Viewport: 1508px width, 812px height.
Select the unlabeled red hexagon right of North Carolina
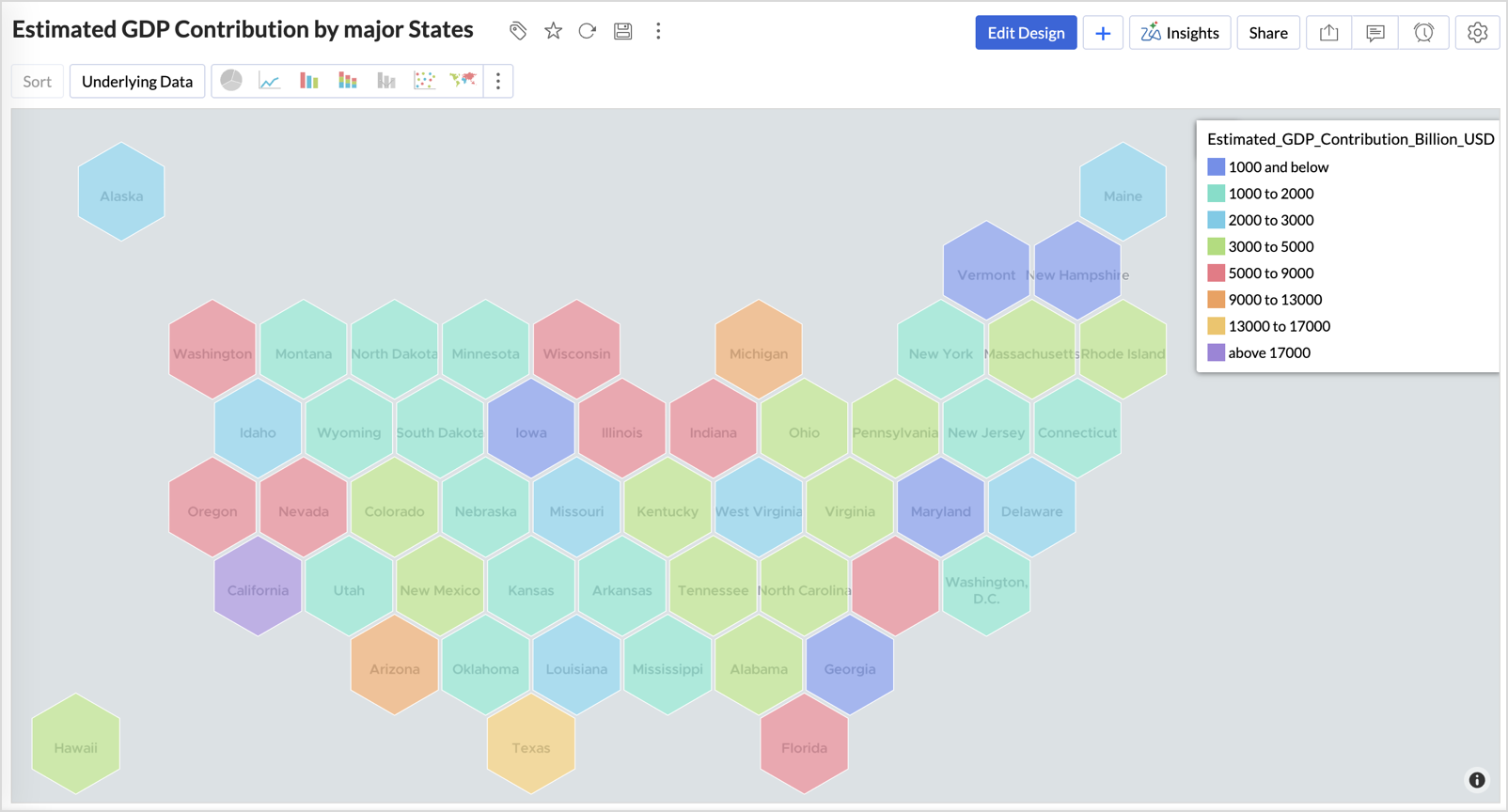point(895,586)
